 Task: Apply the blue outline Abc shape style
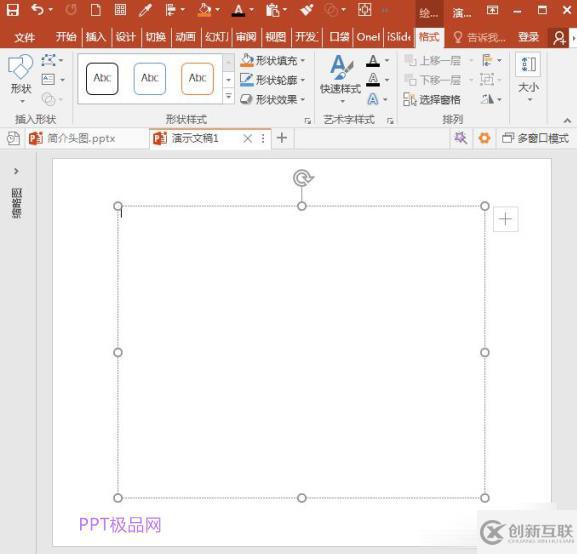150,78
